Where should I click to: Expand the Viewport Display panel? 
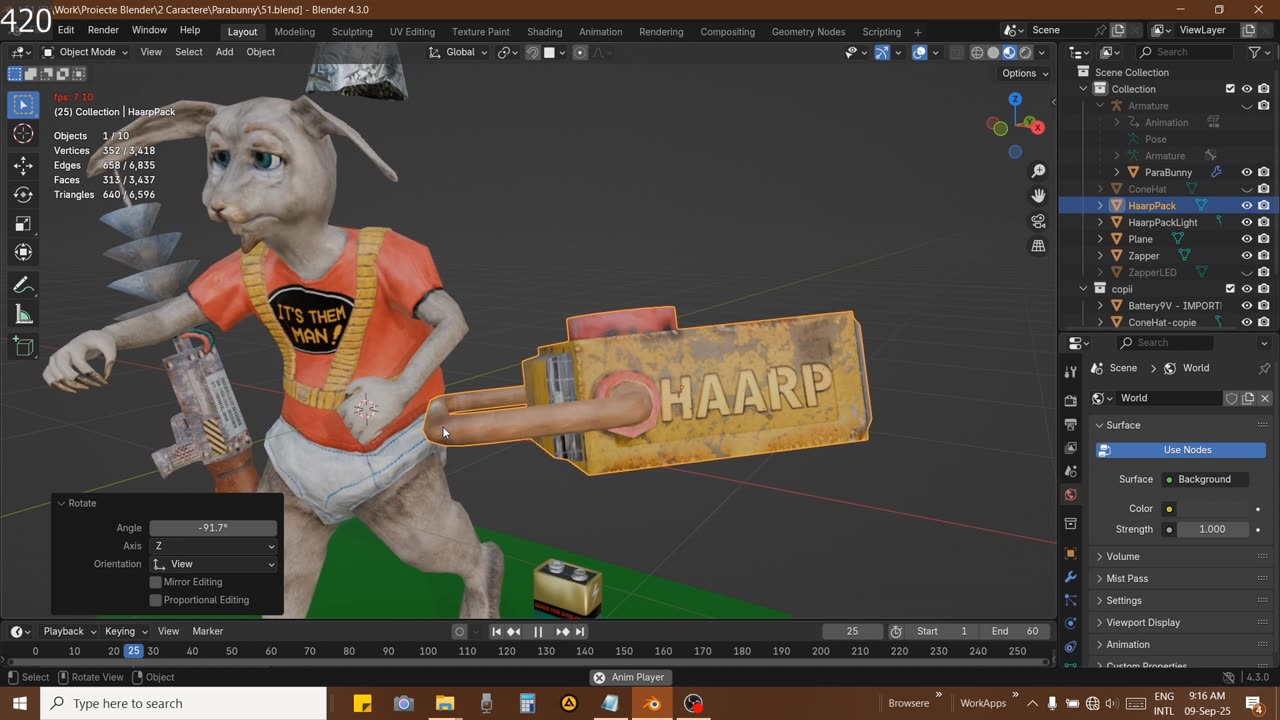point(1142,622)
